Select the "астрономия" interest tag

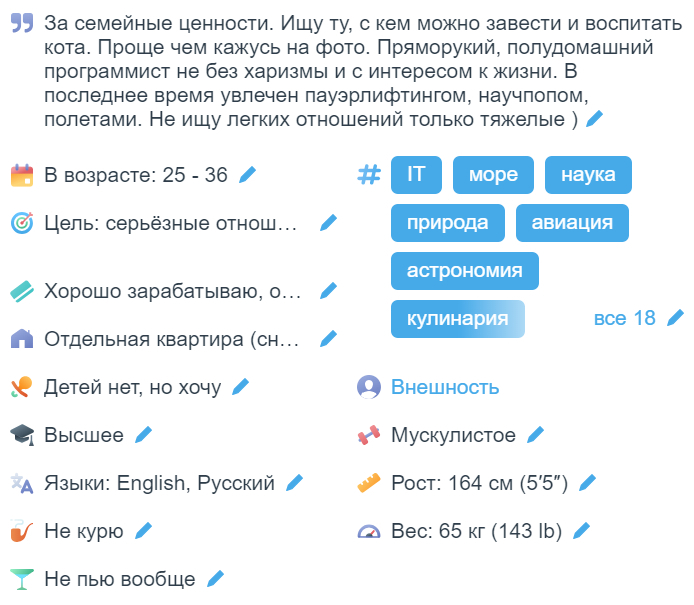464,271
